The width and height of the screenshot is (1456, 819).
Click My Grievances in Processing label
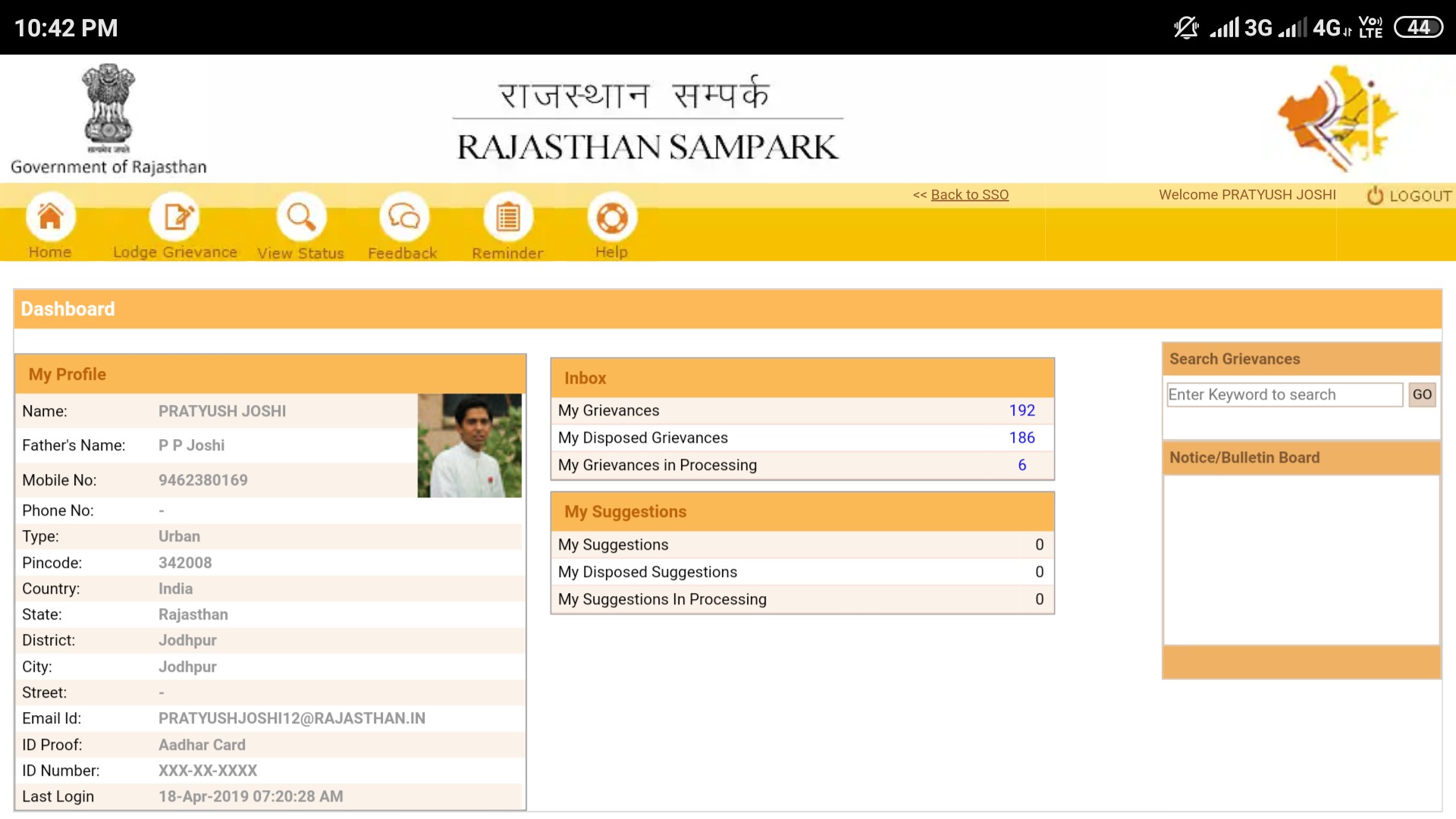(x=657, y=465)
